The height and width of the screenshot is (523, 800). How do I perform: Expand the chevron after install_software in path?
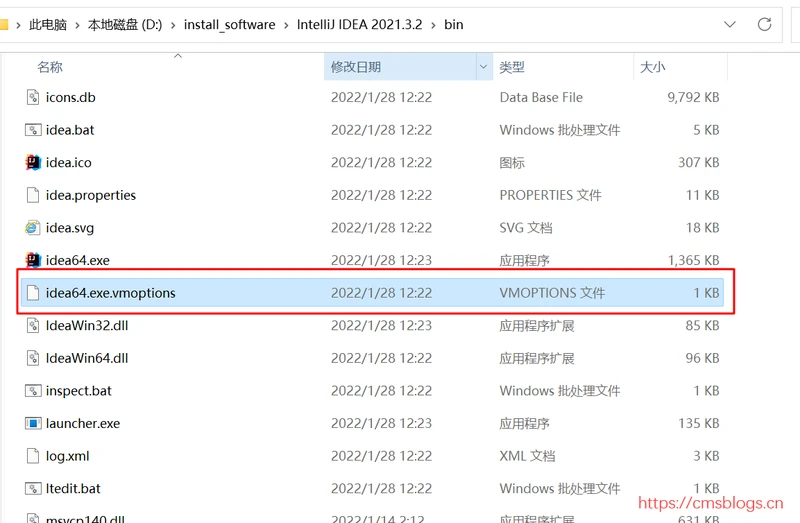284,25
